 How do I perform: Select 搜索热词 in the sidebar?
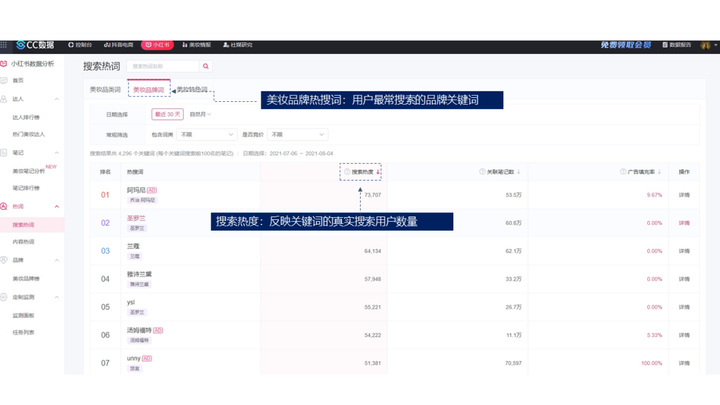23,225
